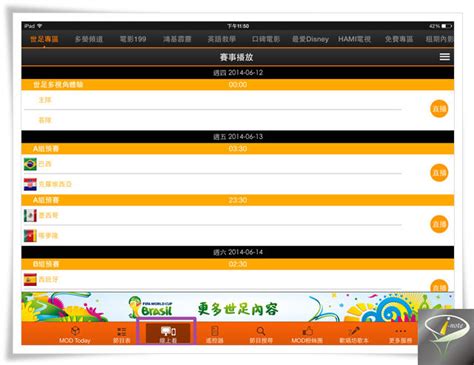Open MOD粉絲團 thumbs-up fan page icon

click(x=307, y=334)
